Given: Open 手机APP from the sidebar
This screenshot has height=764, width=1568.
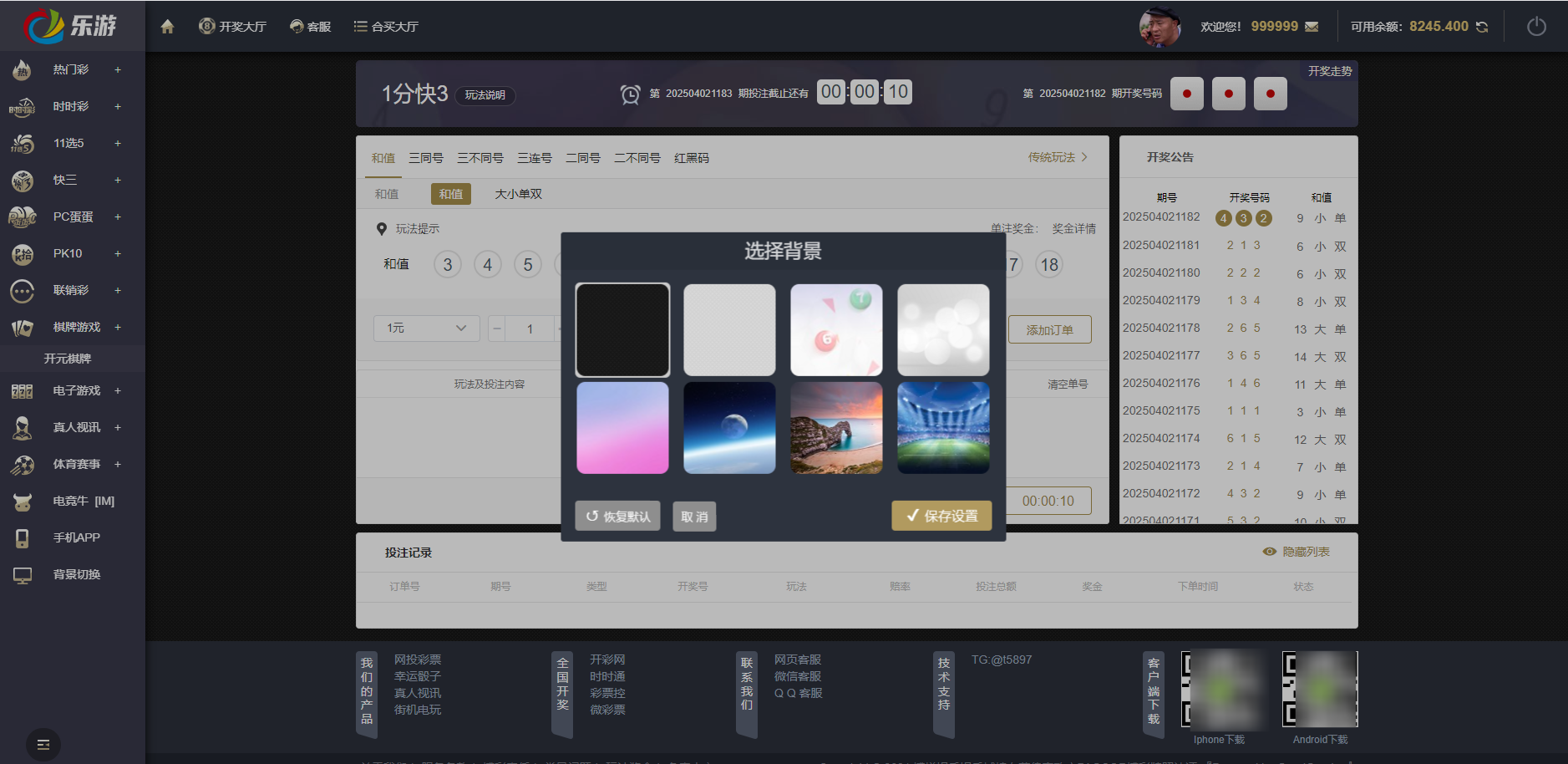Looking at the screenshot, I should click(75, 537).
